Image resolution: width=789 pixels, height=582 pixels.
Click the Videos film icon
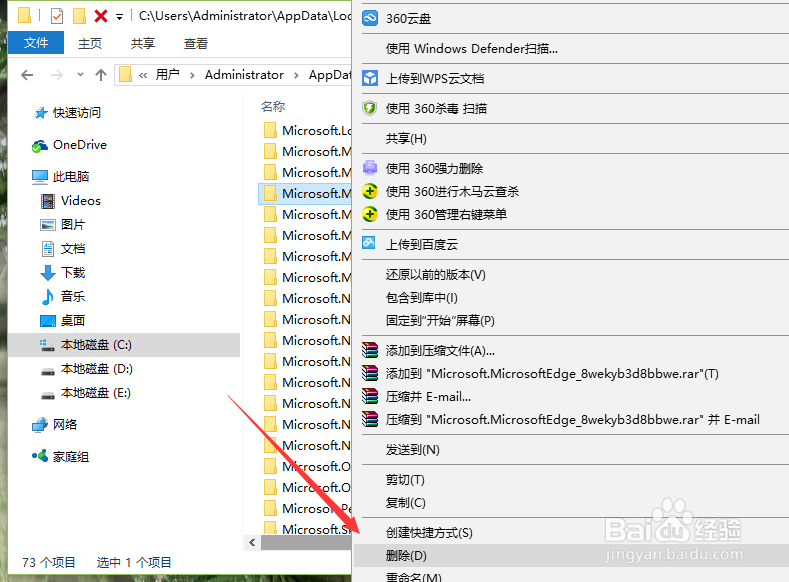point(48,201)
